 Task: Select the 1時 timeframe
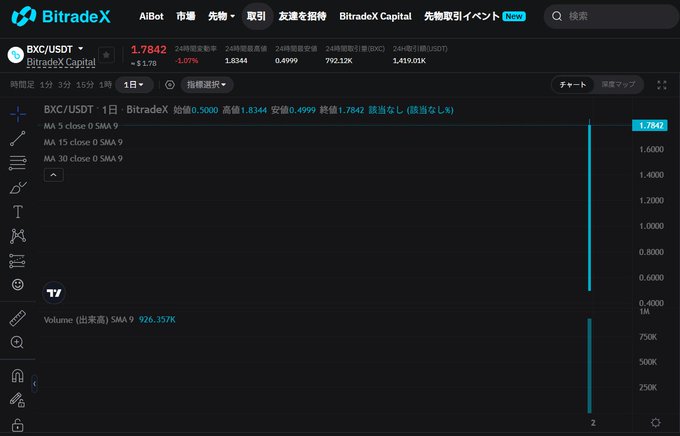click(105, 85)
